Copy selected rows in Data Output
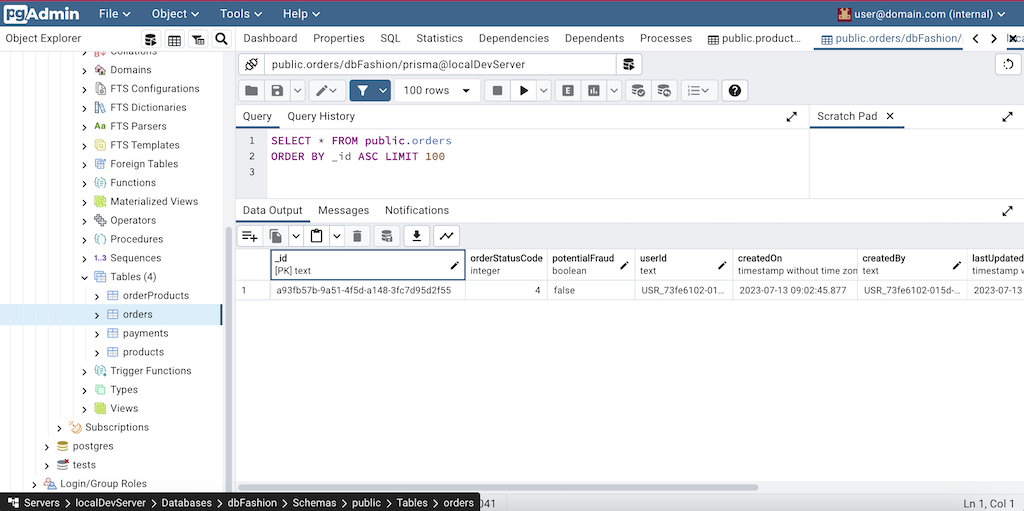Image resolution: width=1024 pixels, height=511 pixels. tap(276, 236)
